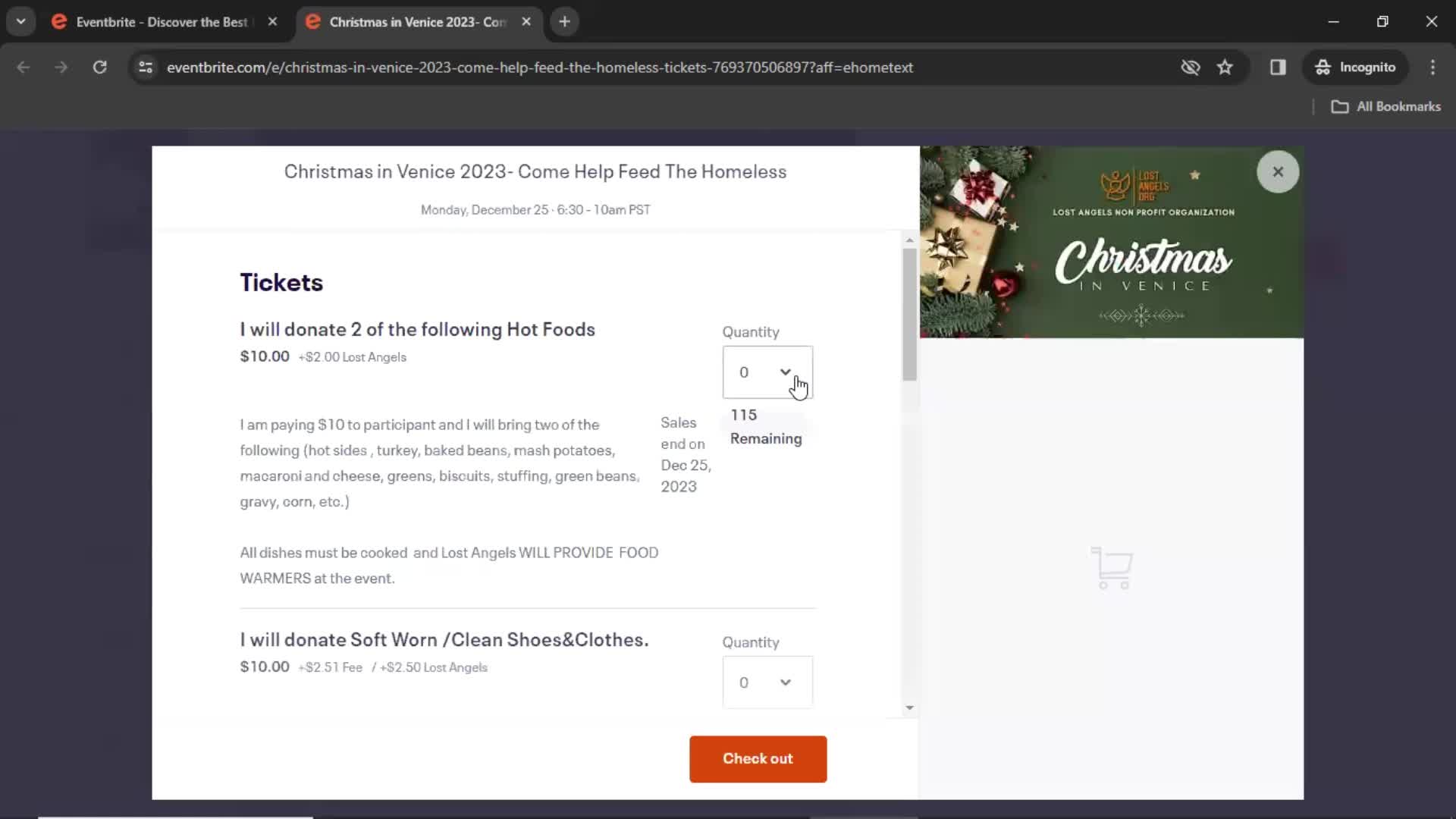Click the 'I will donate 2 of the following Hot Foods' title
The height and width of the screenshot is (819, 1456).
417,330
